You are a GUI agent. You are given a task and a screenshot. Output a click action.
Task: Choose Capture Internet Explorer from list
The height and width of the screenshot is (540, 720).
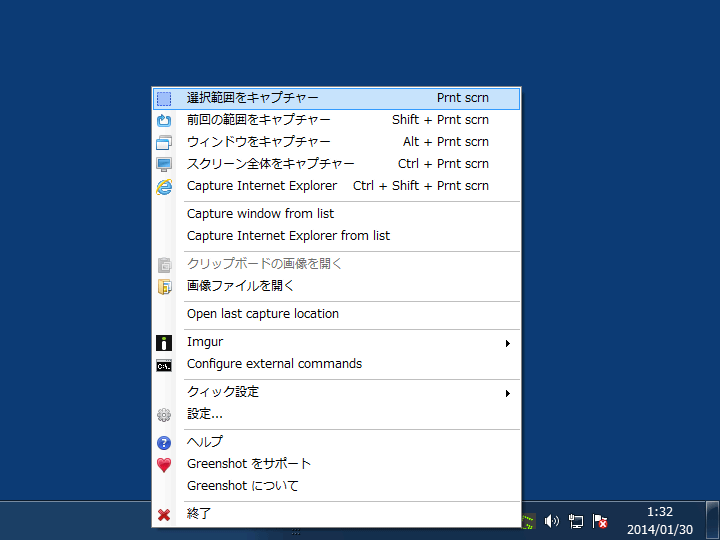[x=288, y=236]
